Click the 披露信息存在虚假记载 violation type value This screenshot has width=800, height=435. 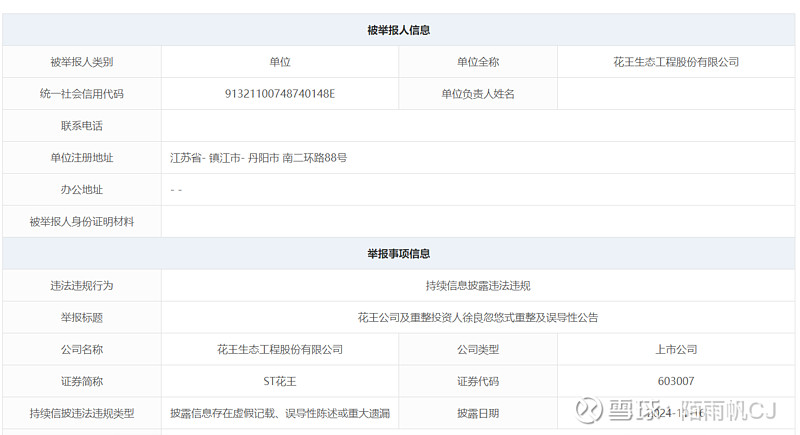click(280, 413)
